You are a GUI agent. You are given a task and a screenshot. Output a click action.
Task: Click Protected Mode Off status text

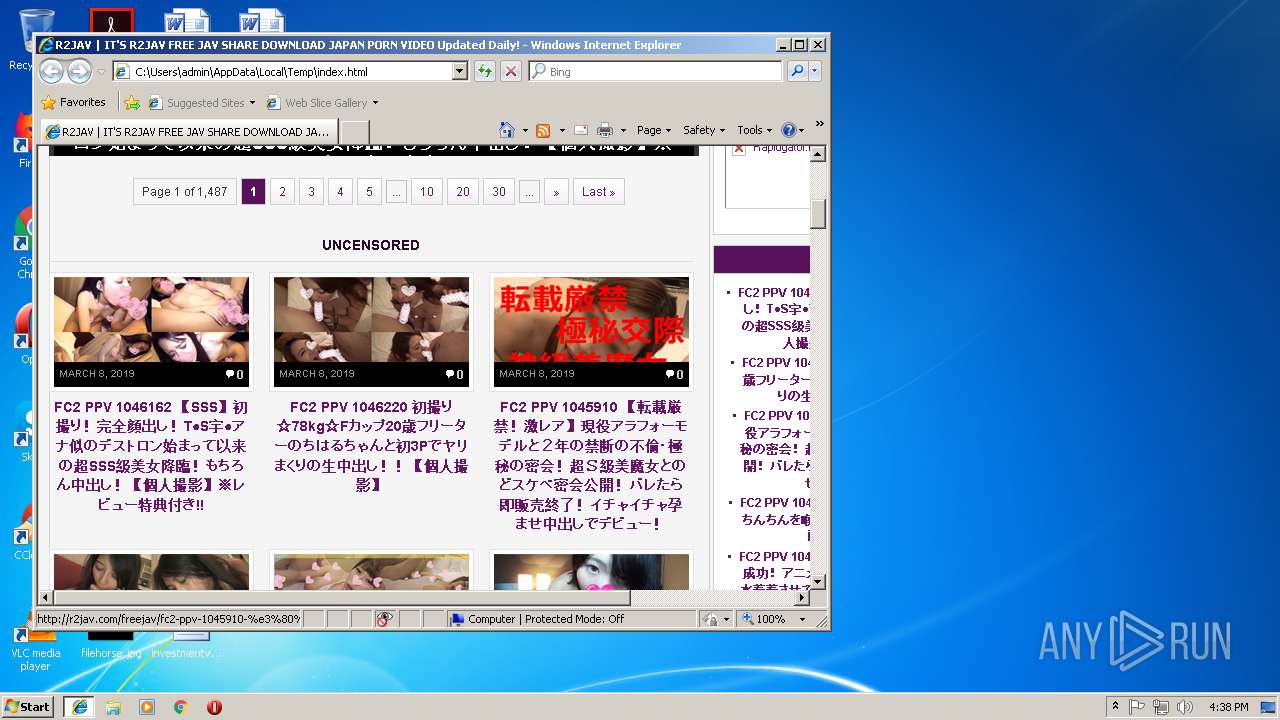click(x=574, y=619)
